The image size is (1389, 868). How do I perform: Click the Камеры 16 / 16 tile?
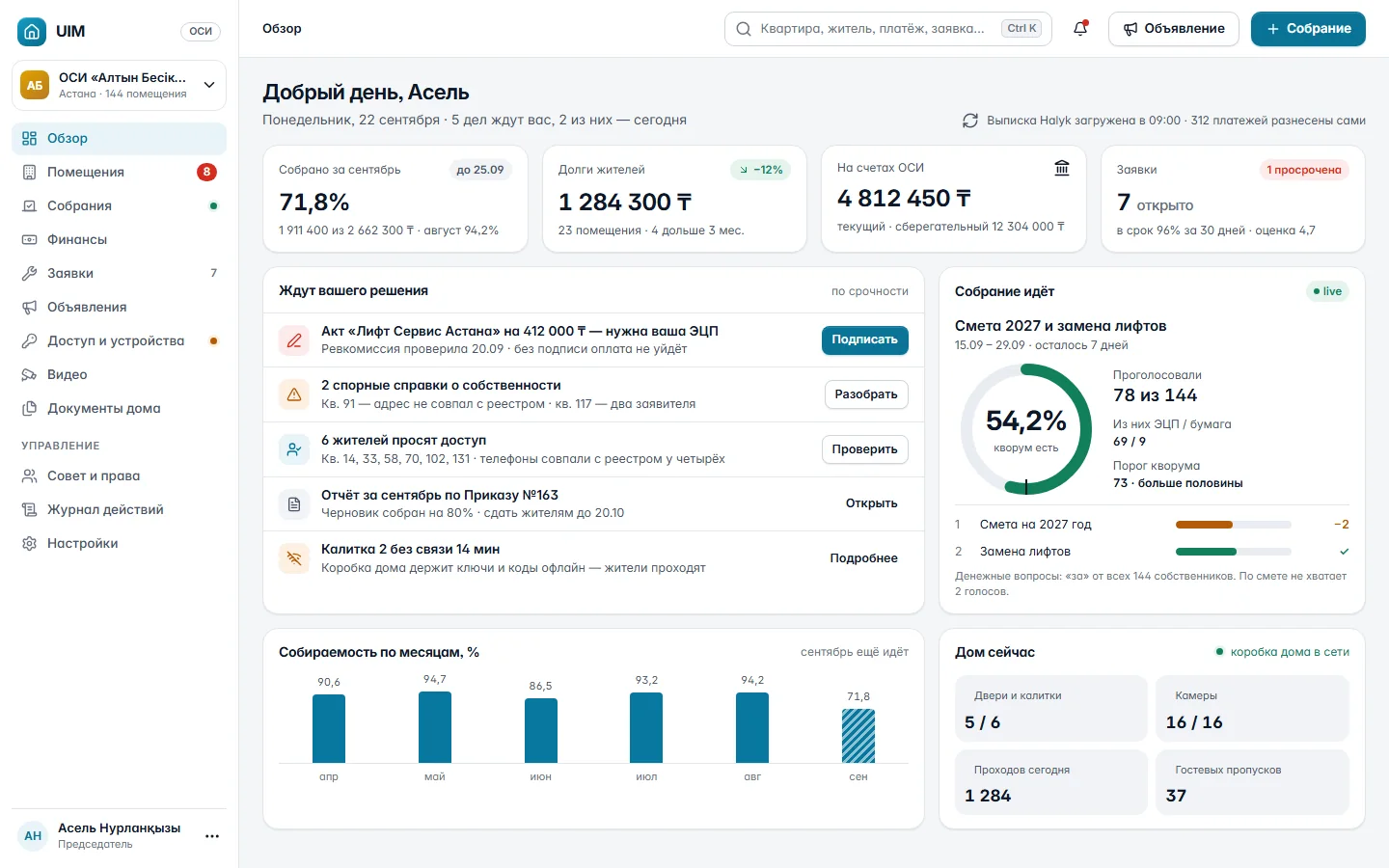pos(1252,708)
